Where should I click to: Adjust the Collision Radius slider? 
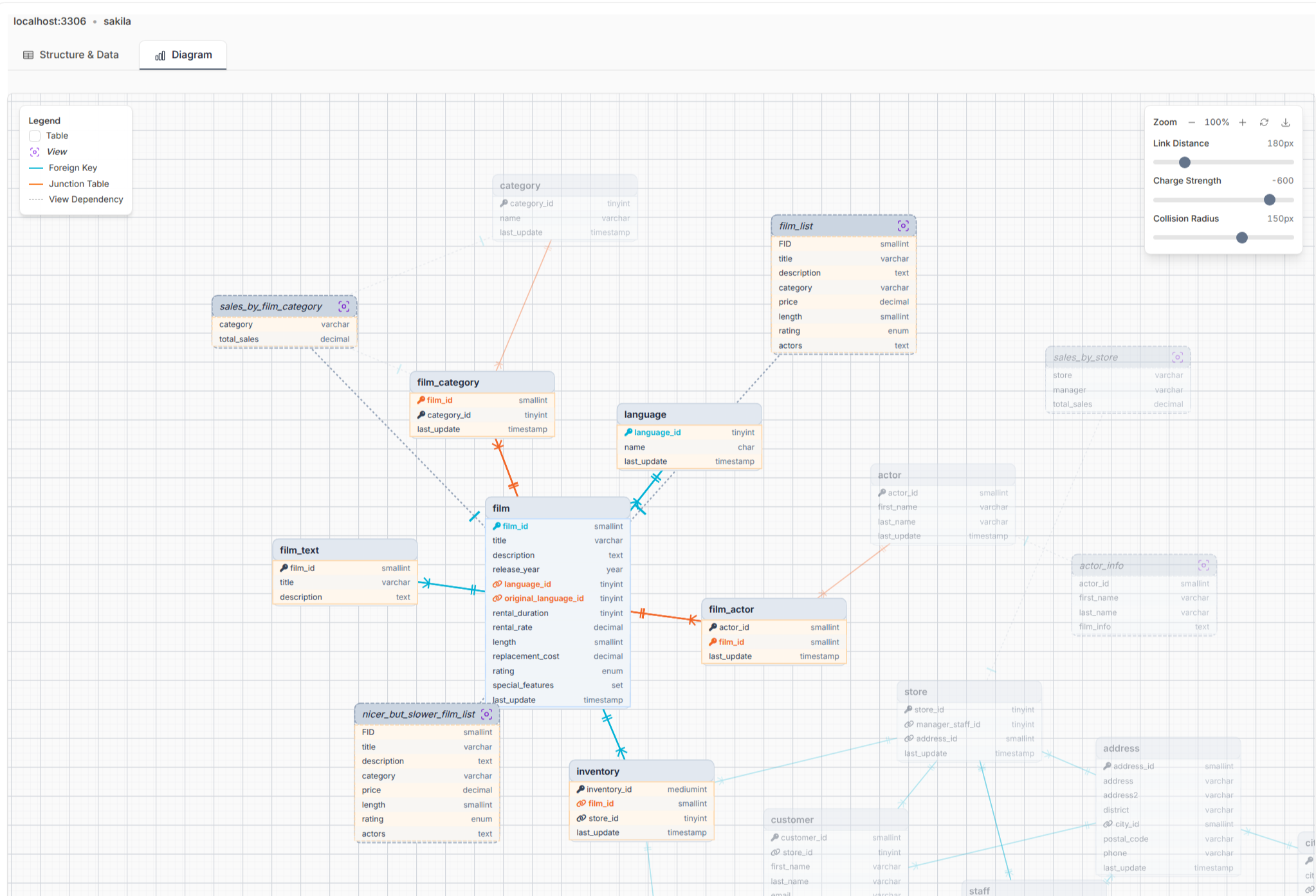point(1241,237)
